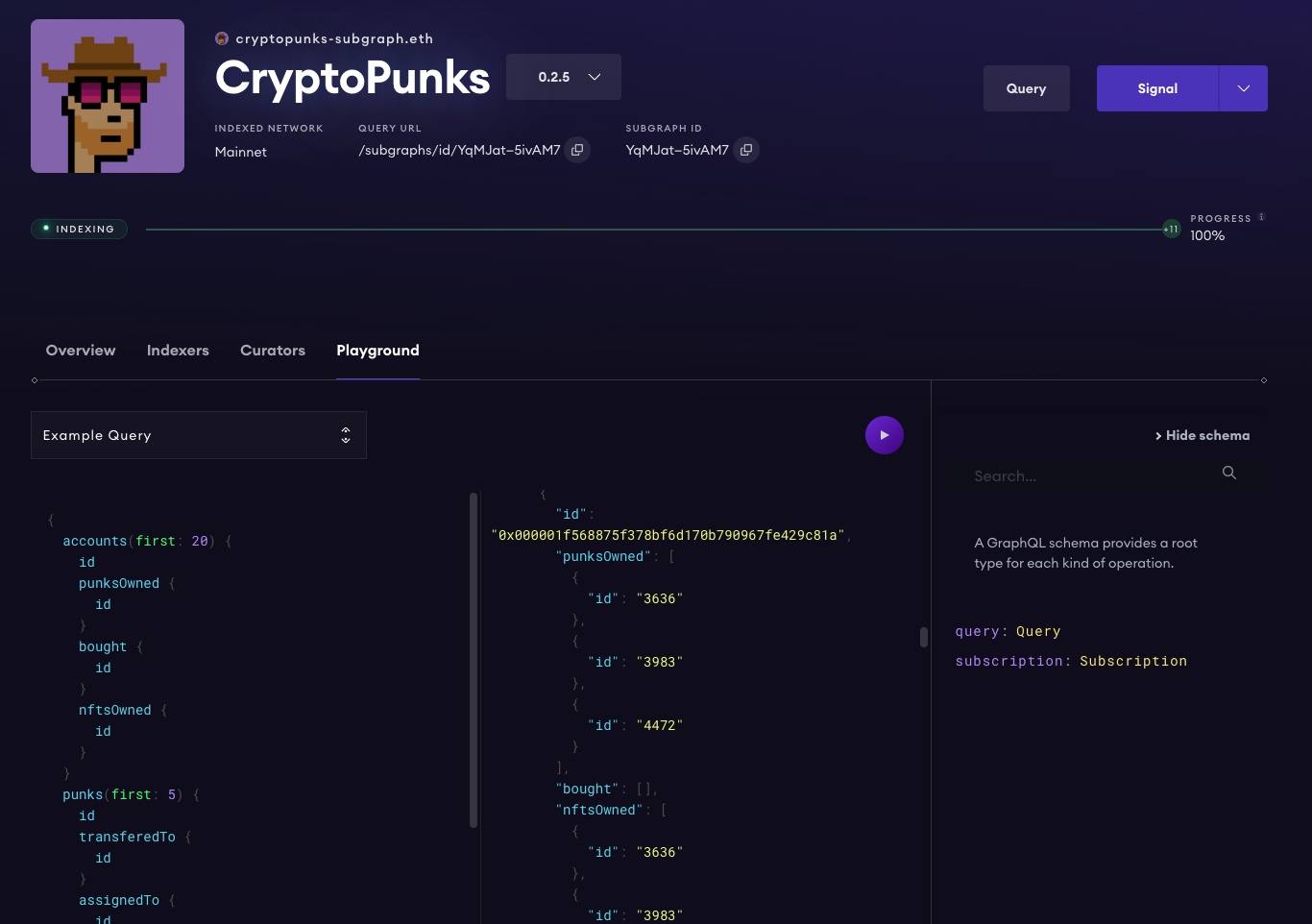Click the cryptopunks-subgraph.eth avatar icon
This screenshot has width=1312, height=924.
click(x=222, y=38)
